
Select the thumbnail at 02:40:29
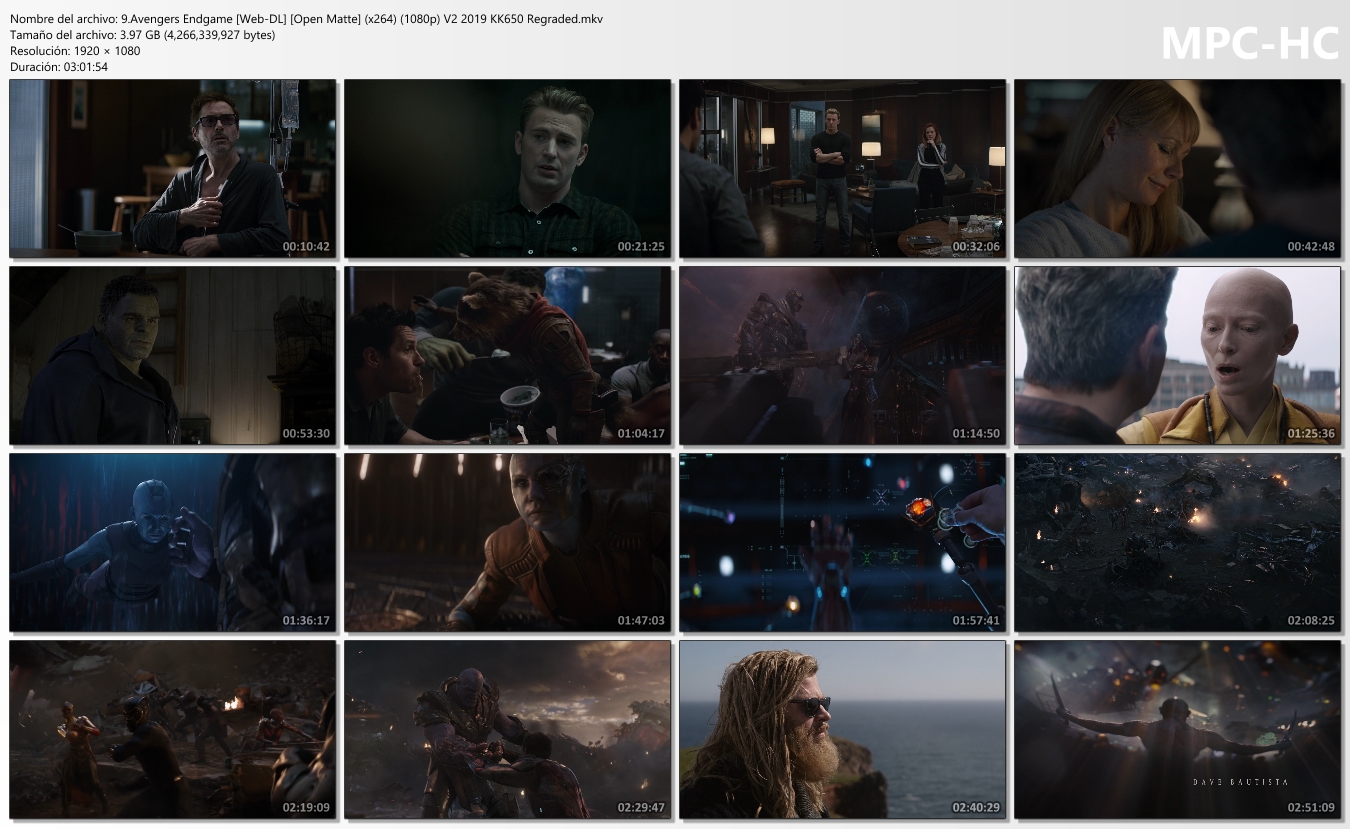coord(842,729)
